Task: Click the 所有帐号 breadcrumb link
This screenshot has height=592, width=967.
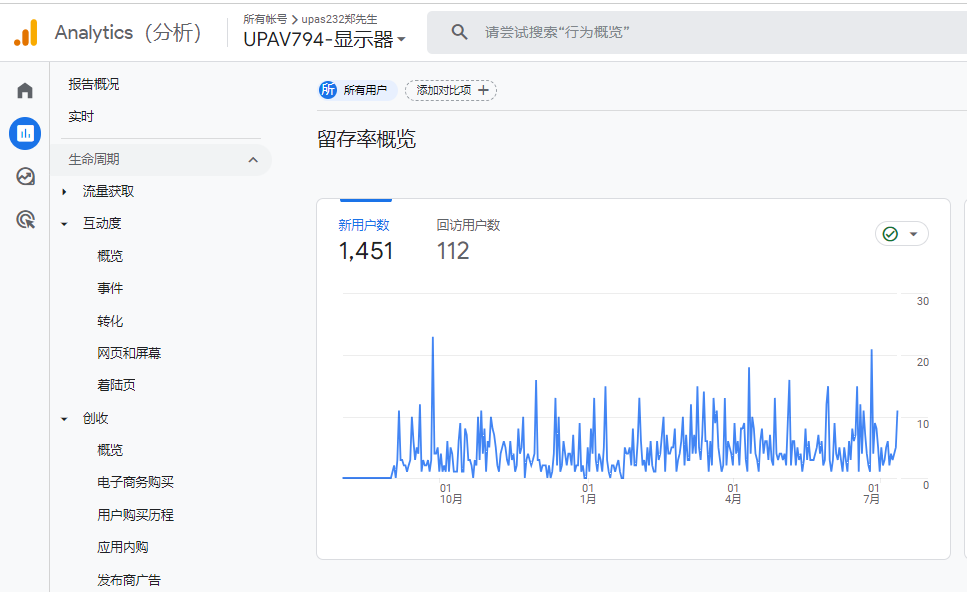Action: (264, 19)
